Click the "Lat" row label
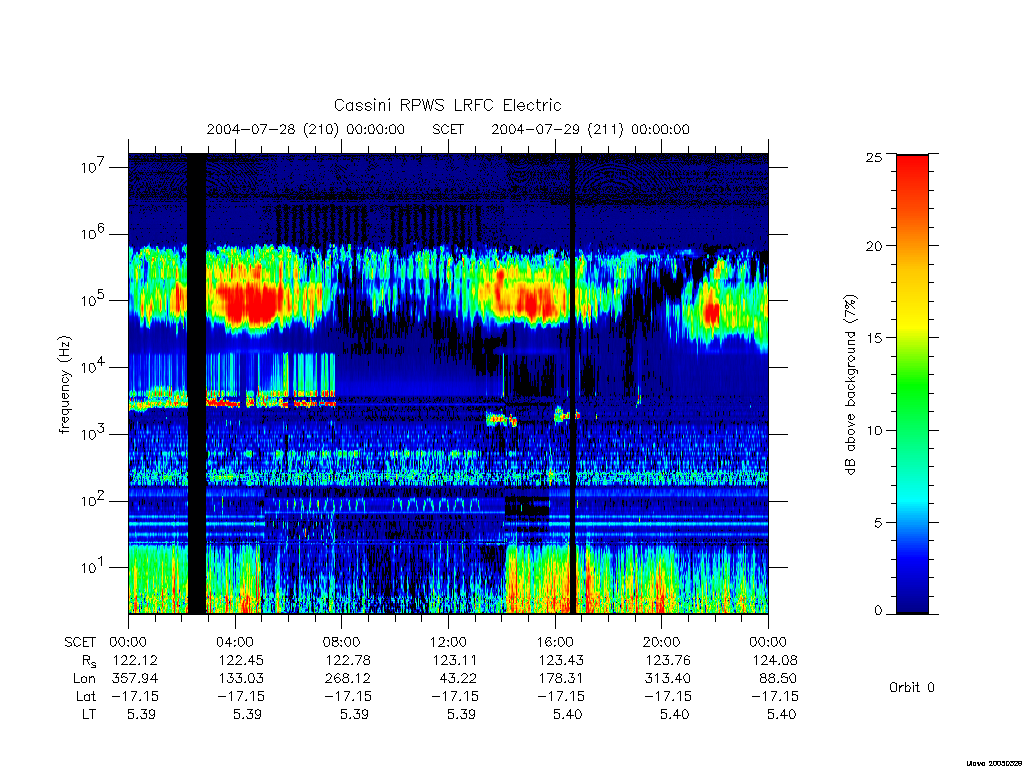Viewport: 1024px width, 768px height. pyautogui.click(x=86, y=696)
